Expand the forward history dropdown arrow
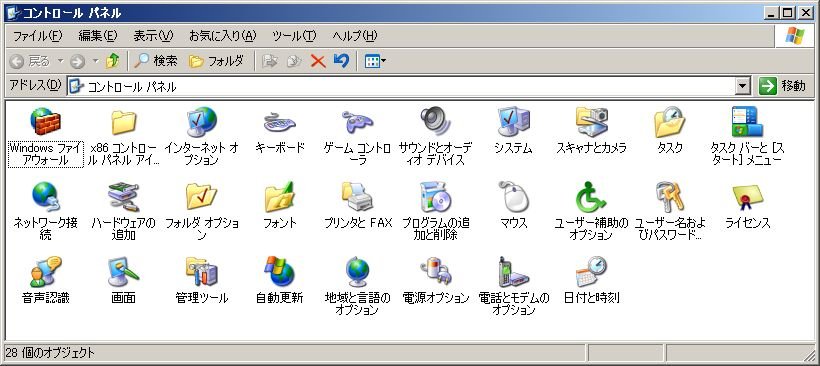Screen dimensions: 820x366 tap(95, 62)
